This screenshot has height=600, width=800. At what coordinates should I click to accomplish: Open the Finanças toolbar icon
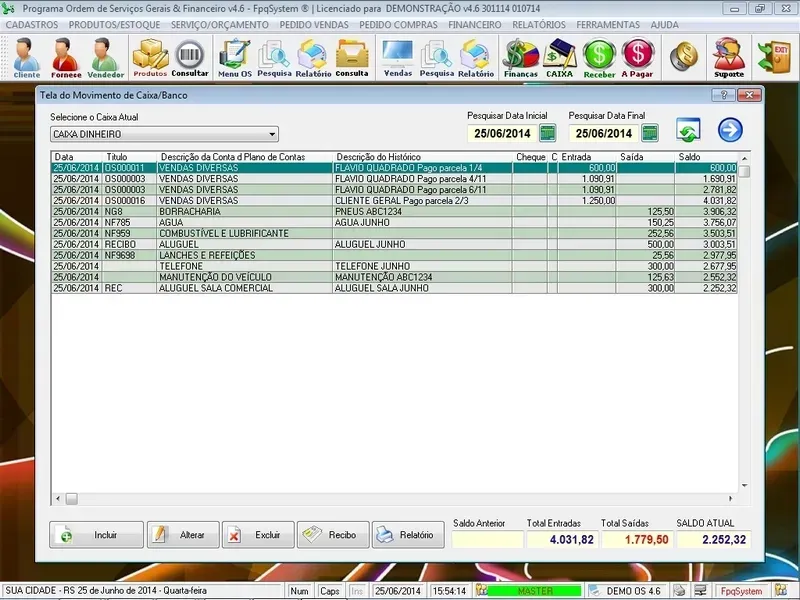[520, 56]
